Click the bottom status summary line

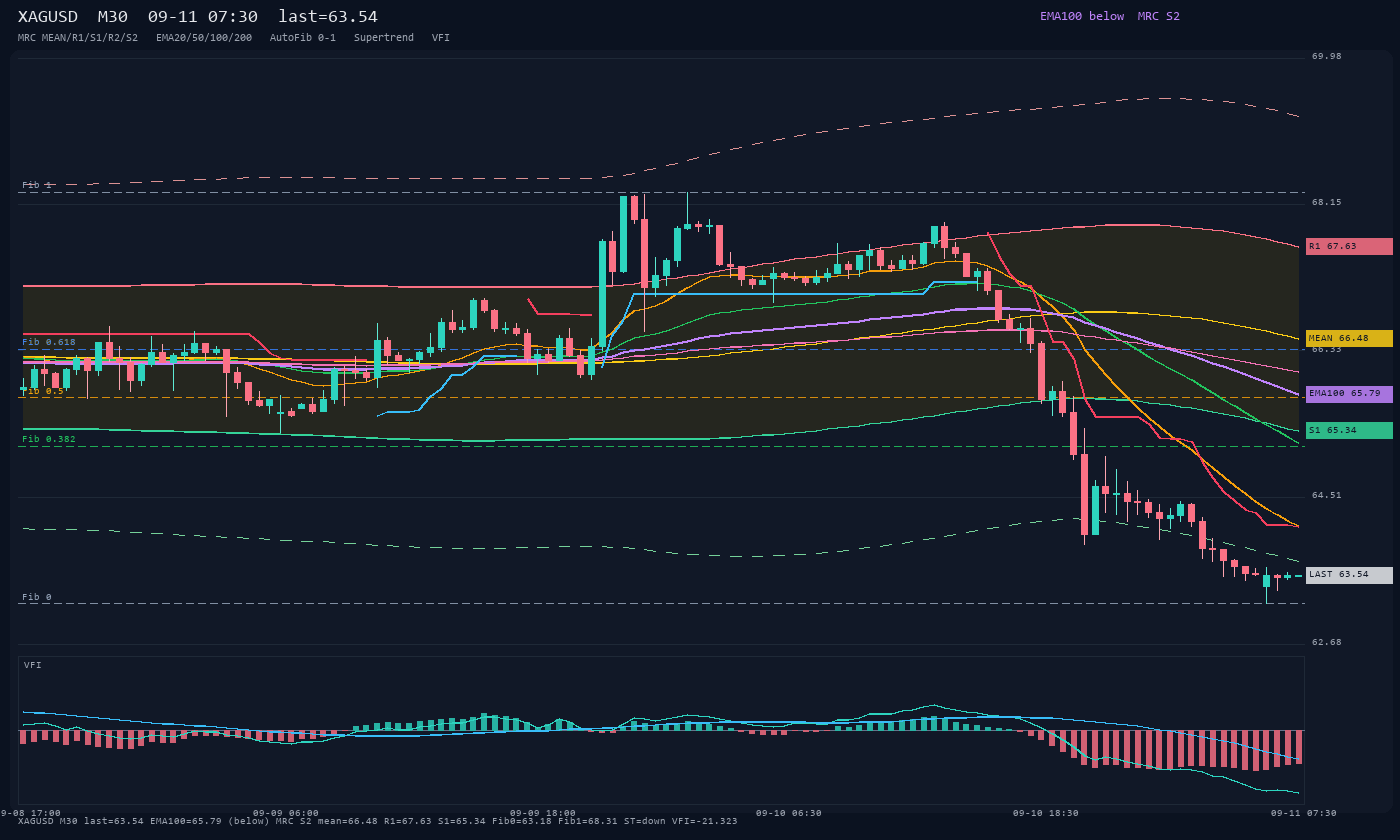[x=378, y=821]
